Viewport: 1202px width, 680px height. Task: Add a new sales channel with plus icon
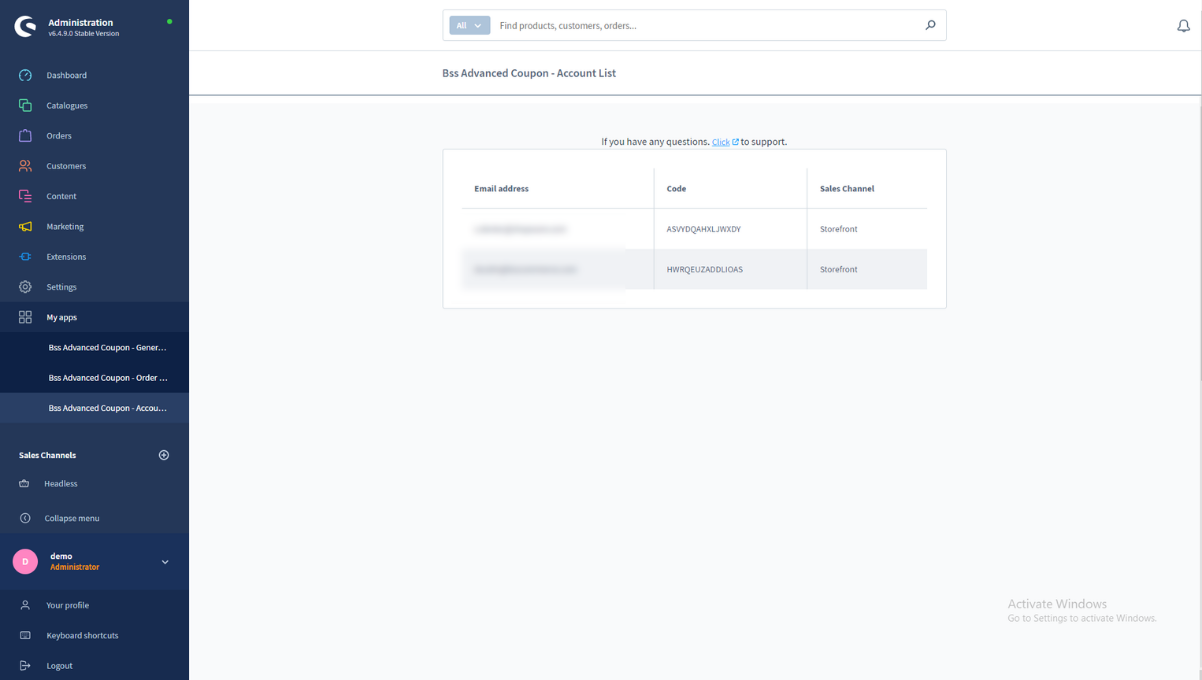coord(164,455)
